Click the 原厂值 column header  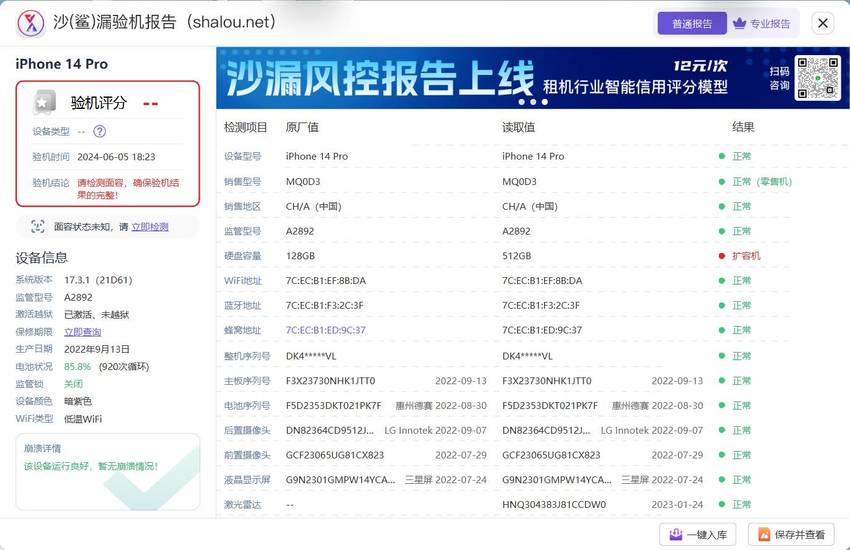click(x=302, y=127)
